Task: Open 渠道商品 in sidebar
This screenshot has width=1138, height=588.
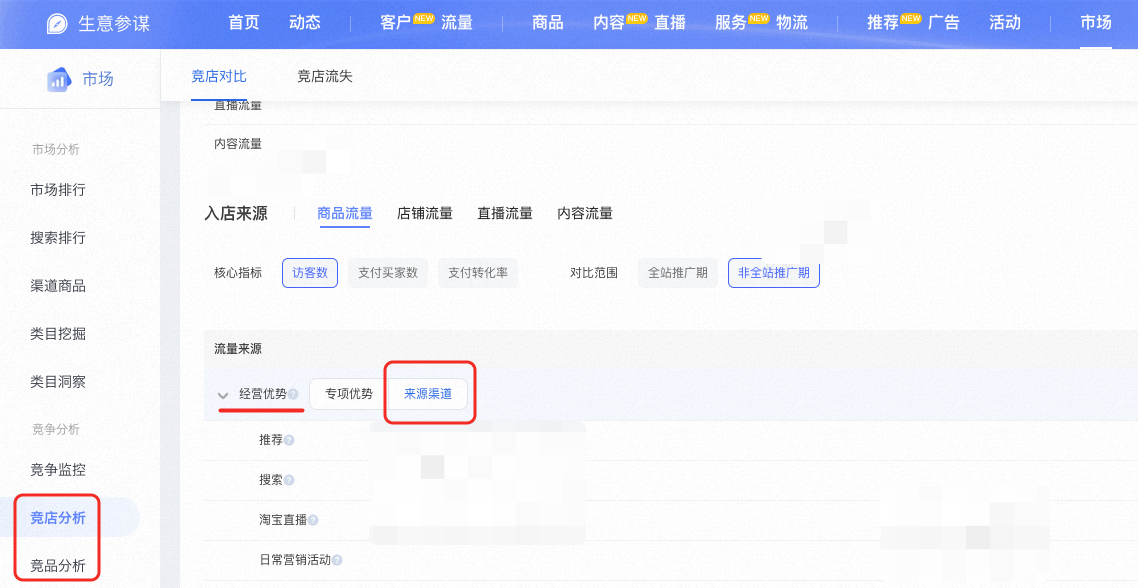Action: pyautogui.click(x=58, y=286)
